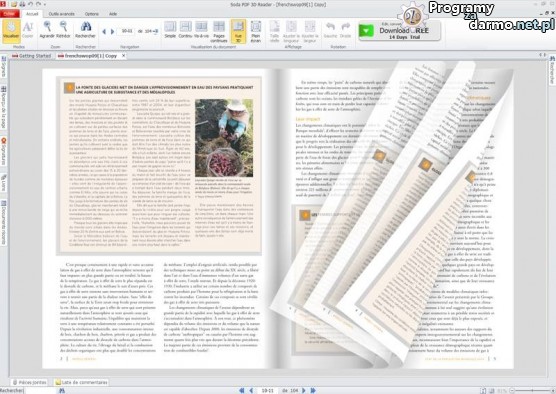Open the right-side Rechercher panel
The image size is (556, 394).
(x=552, y=70)
